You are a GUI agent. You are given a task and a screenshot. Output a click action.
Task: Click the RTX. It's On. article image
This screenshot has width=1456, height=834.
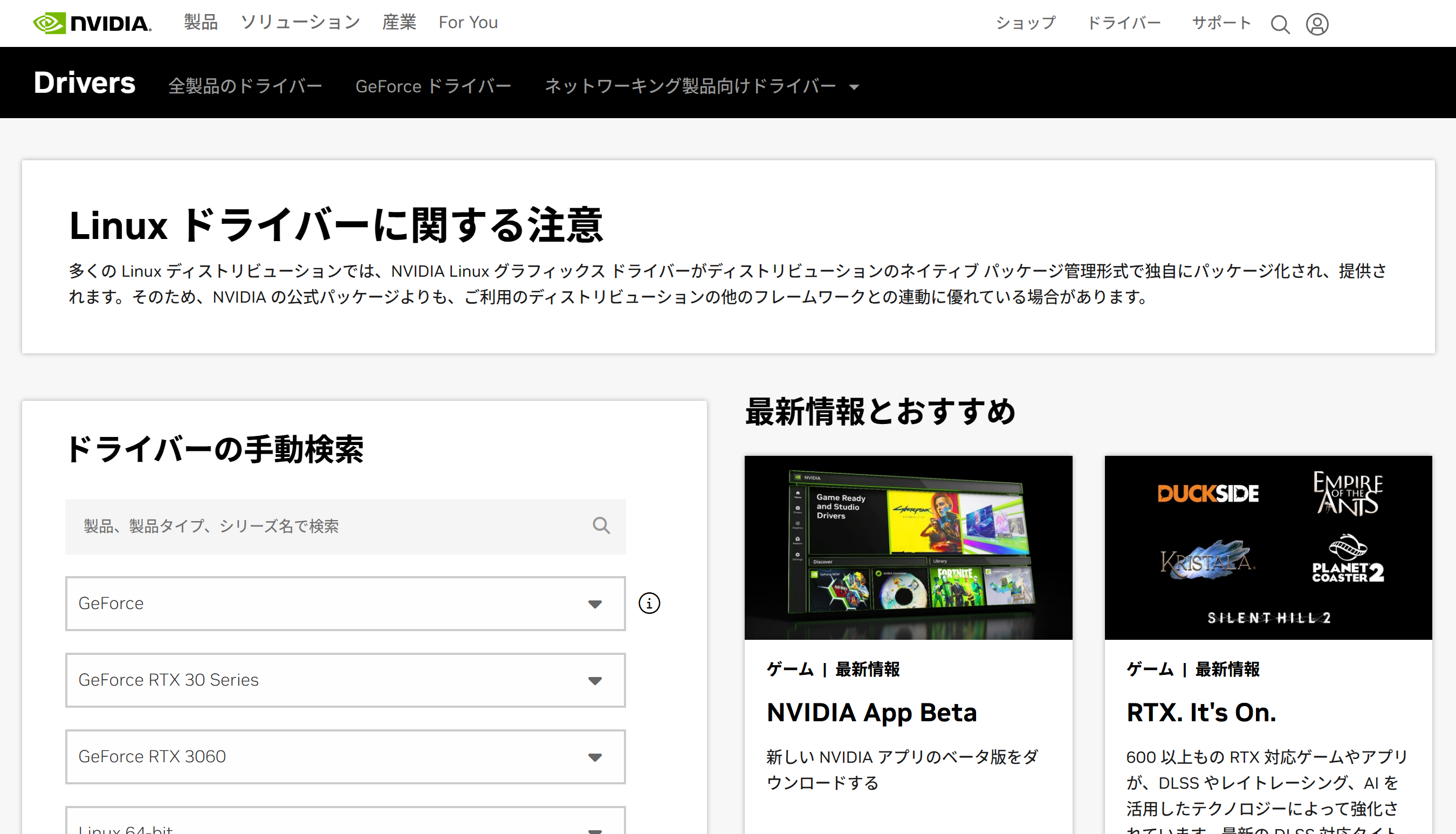[x=1269, y=547]
